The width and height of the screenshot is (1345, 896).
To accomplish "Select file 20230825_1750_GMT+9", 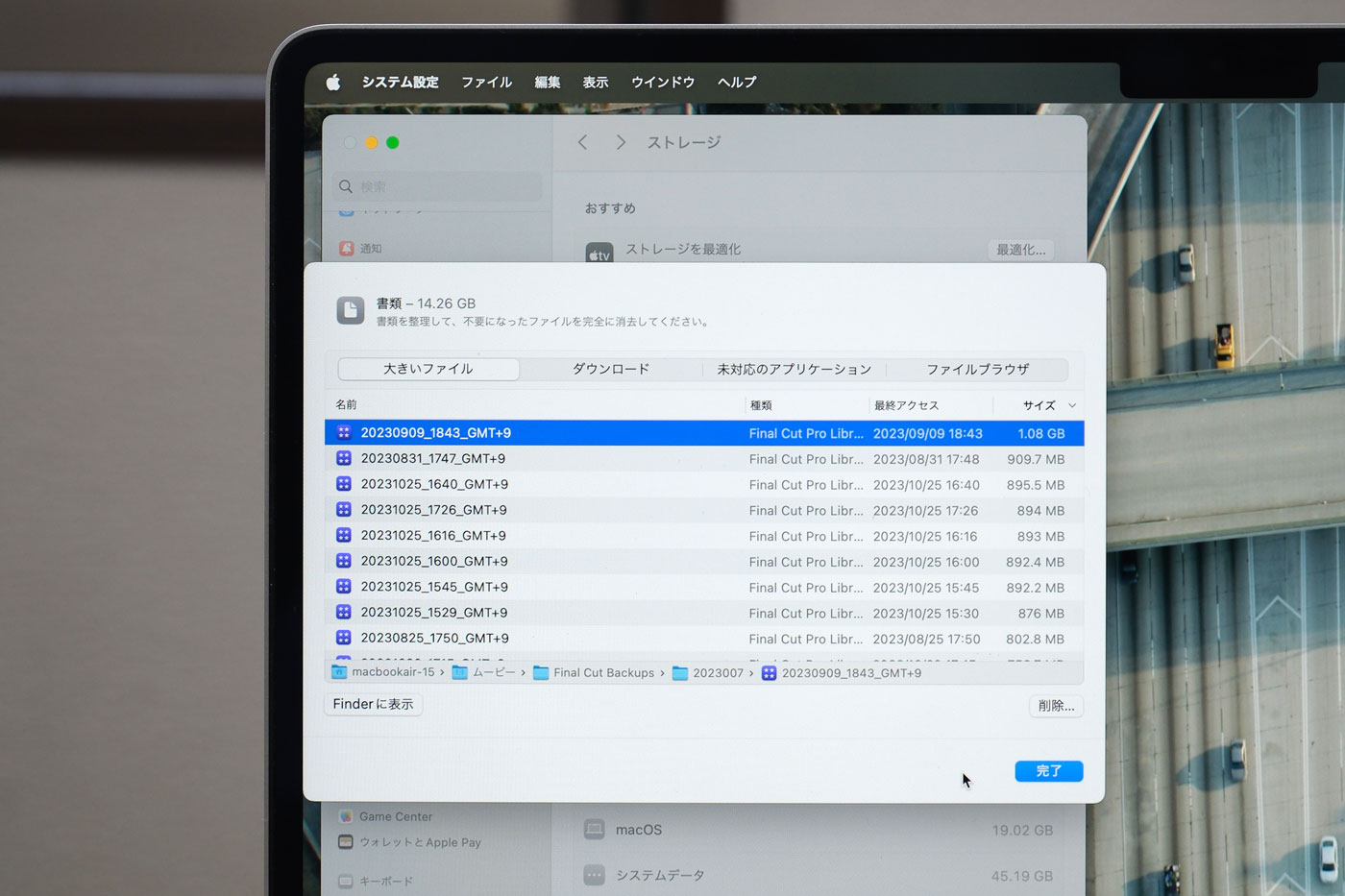I will coord(704,639).
